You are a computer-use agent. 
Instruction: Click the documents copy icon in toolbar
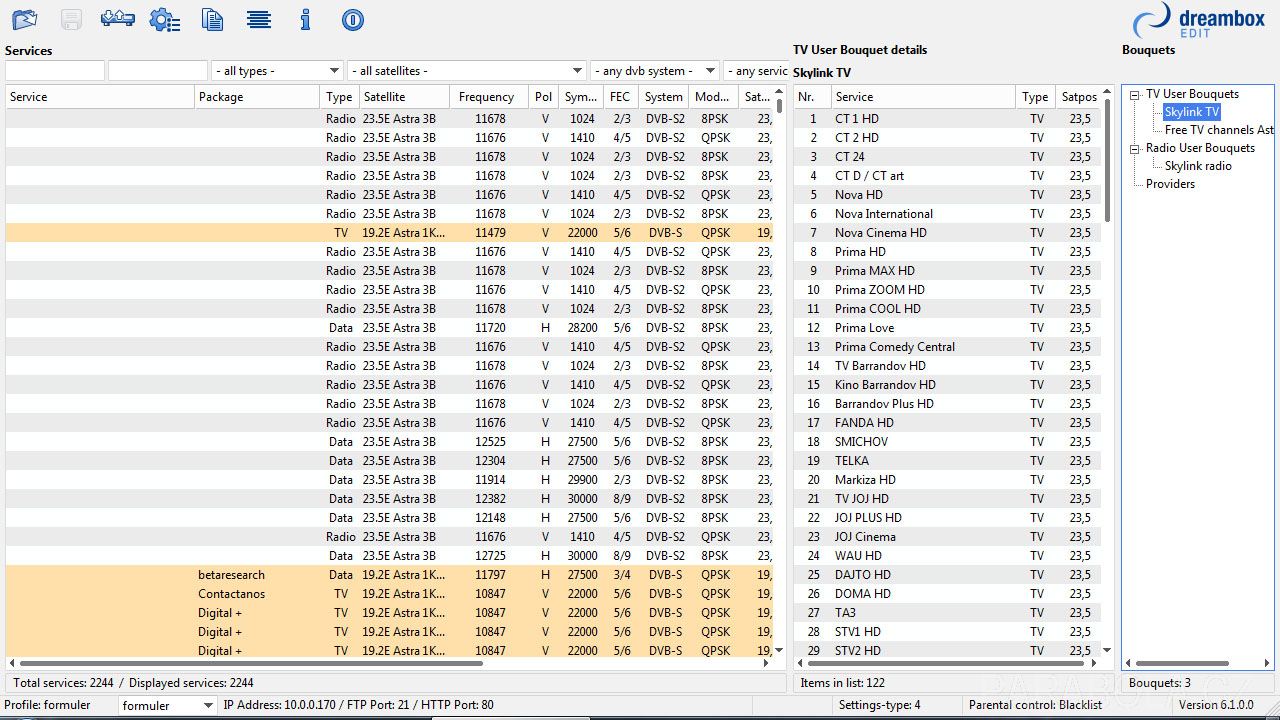[212, 19]
